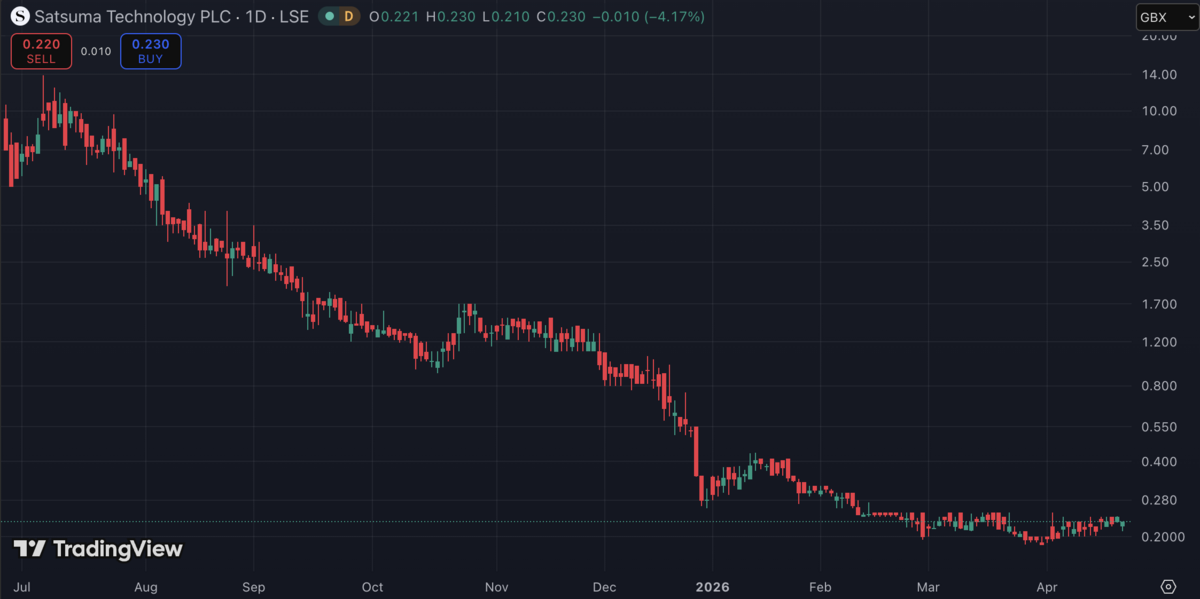Viewport: 1200px width, 599px height.
Task: Click the TradingView logo
Action: click(x=98, y=549)
